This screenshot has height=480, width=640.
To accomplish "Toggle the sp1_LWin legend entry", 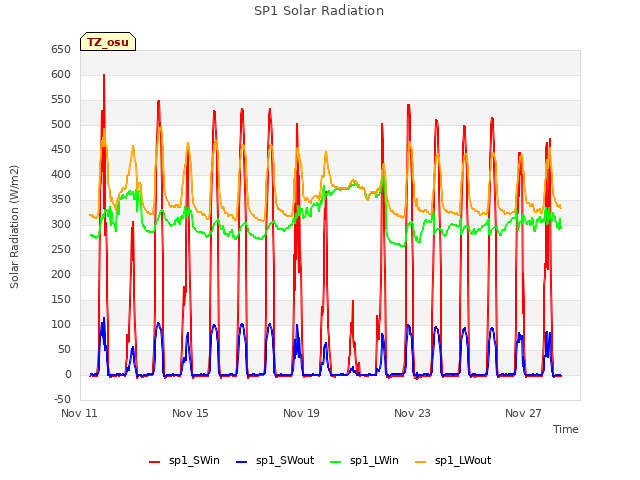I will pyautogui.click(x=364, y=461).
